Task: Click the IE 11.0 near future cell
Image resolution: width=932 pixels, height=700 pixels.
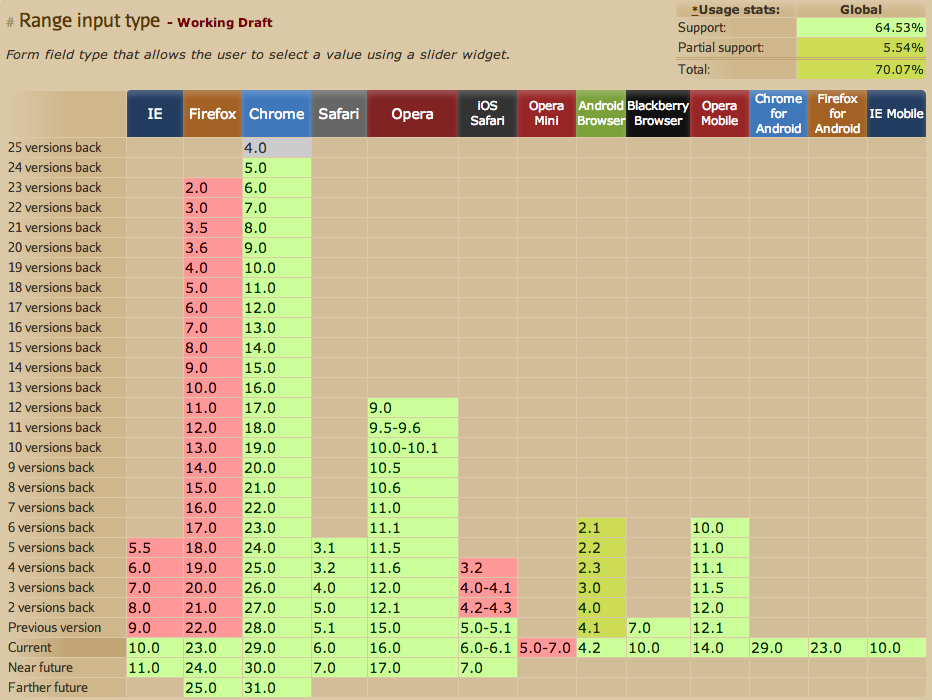Action: tap(155, 668)
